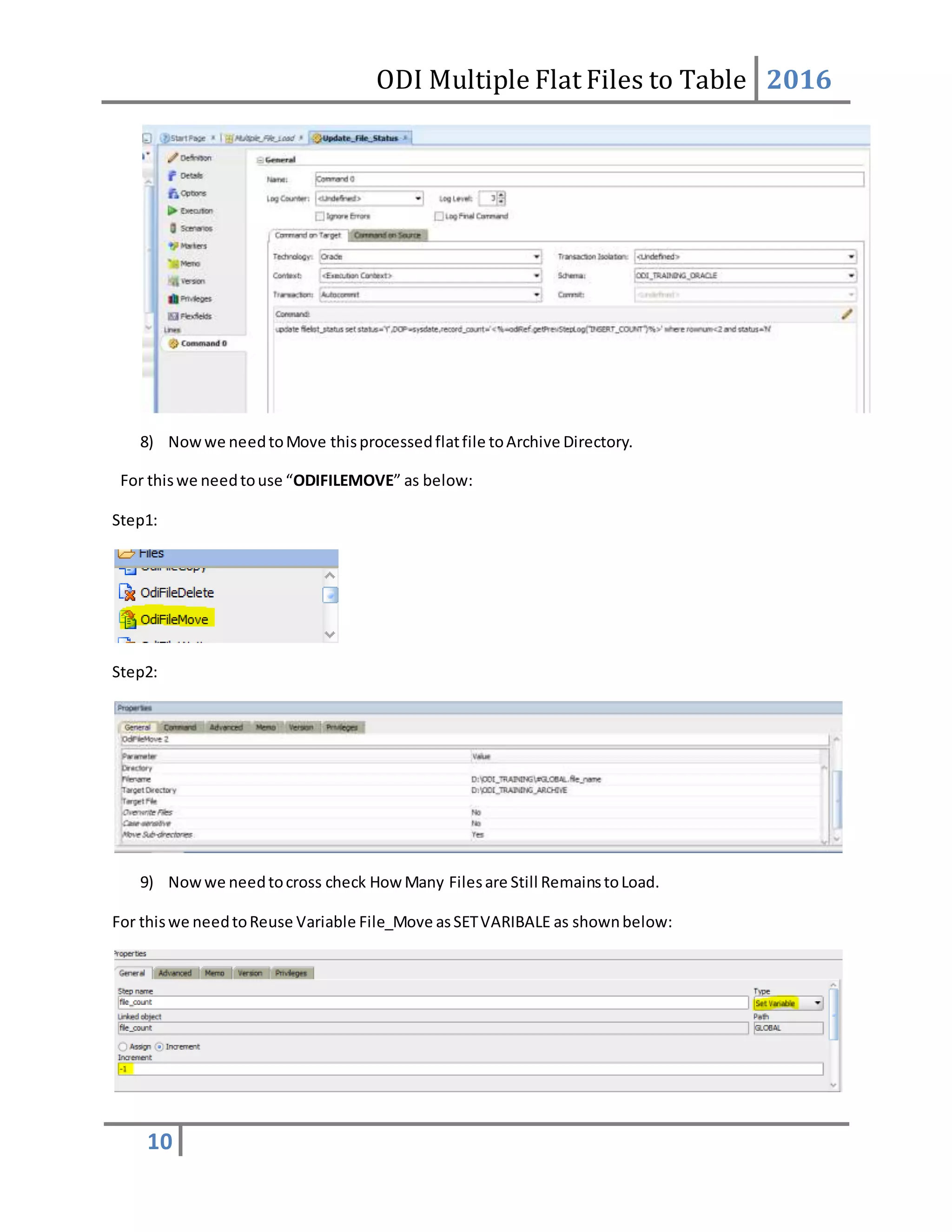The width and height of the screenshot is (952, 1232).
Task: Open the Memo section icon
Action: [x=173, y=264]
